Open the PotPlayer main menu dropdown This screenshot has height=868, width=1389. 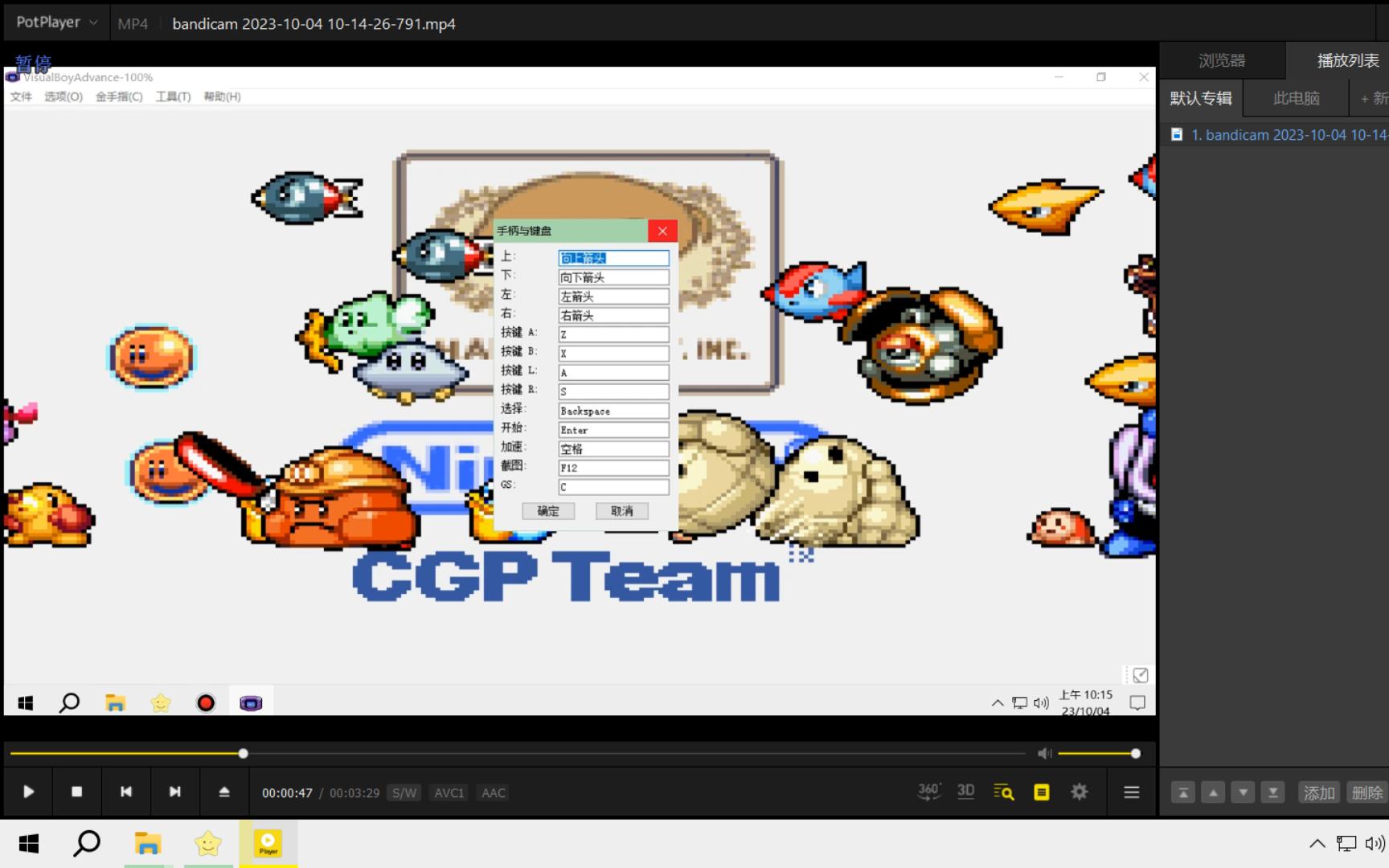coord(56,23)
